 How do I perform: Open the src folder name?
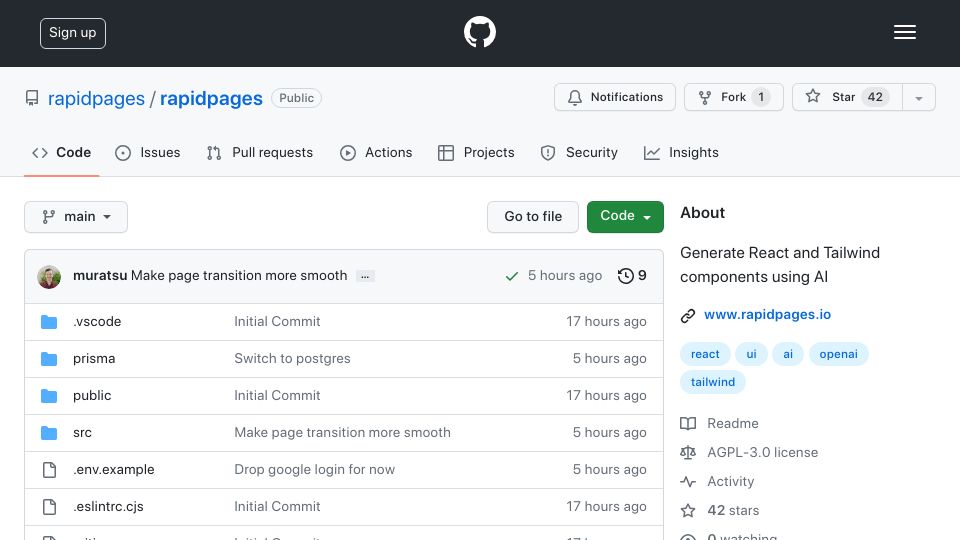(x=82, y=433)
